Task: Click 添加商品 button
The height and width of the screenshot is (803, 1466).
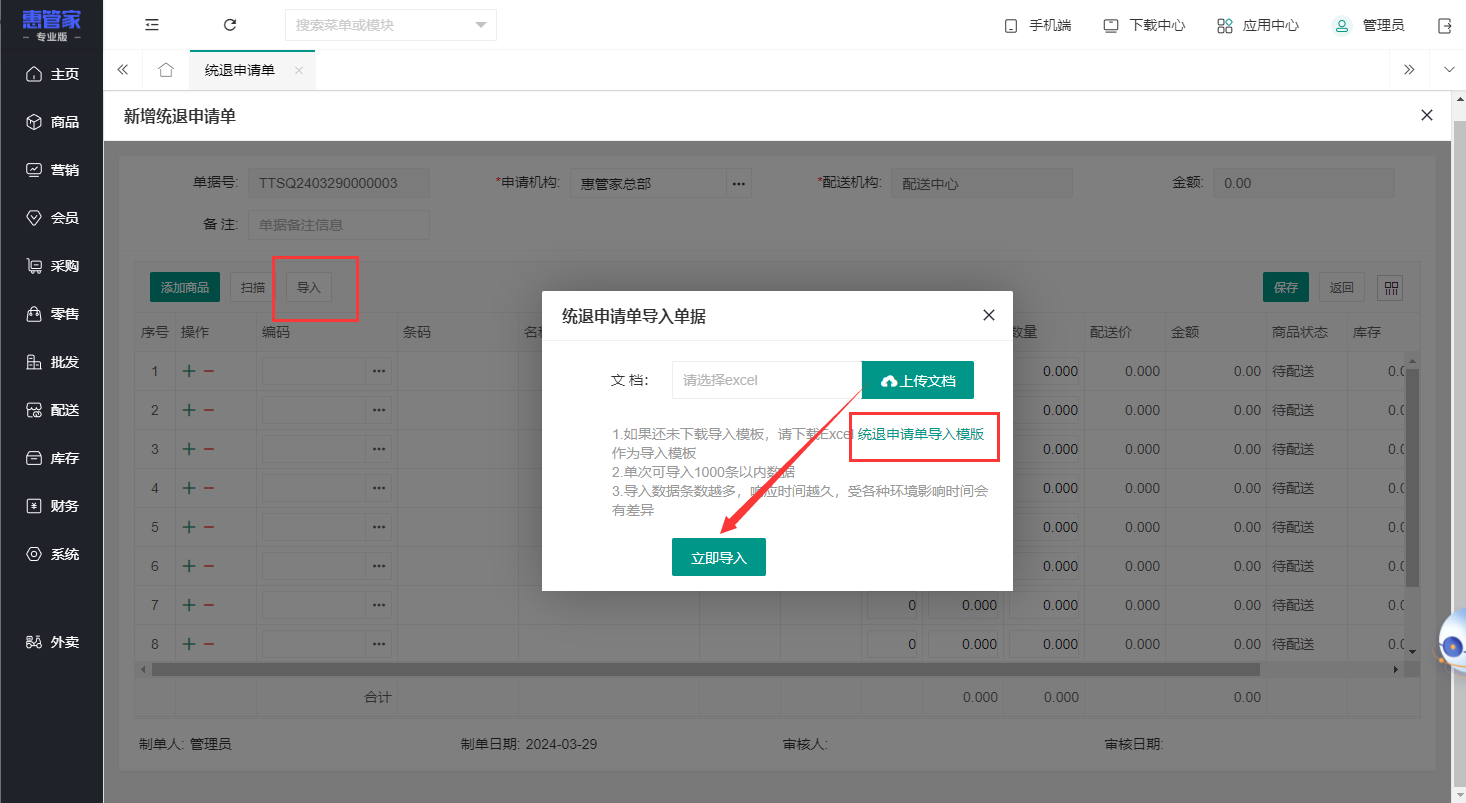Action: [185, 287]
